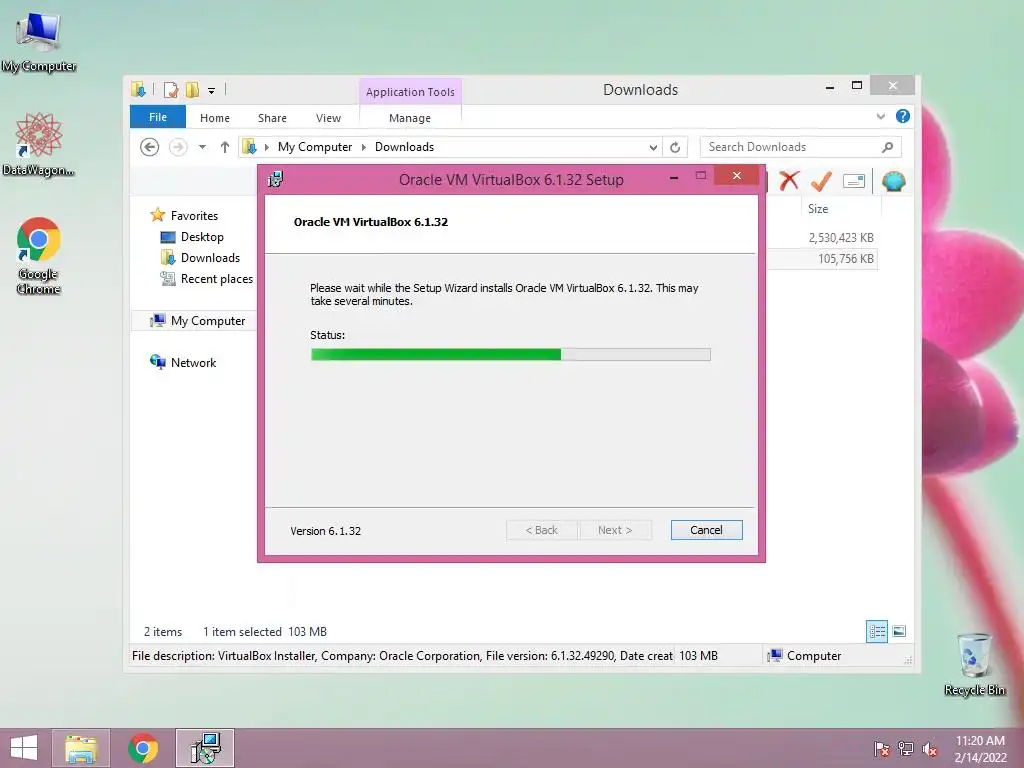Click VirtualBox setup title bar icon

coord(276,178)
